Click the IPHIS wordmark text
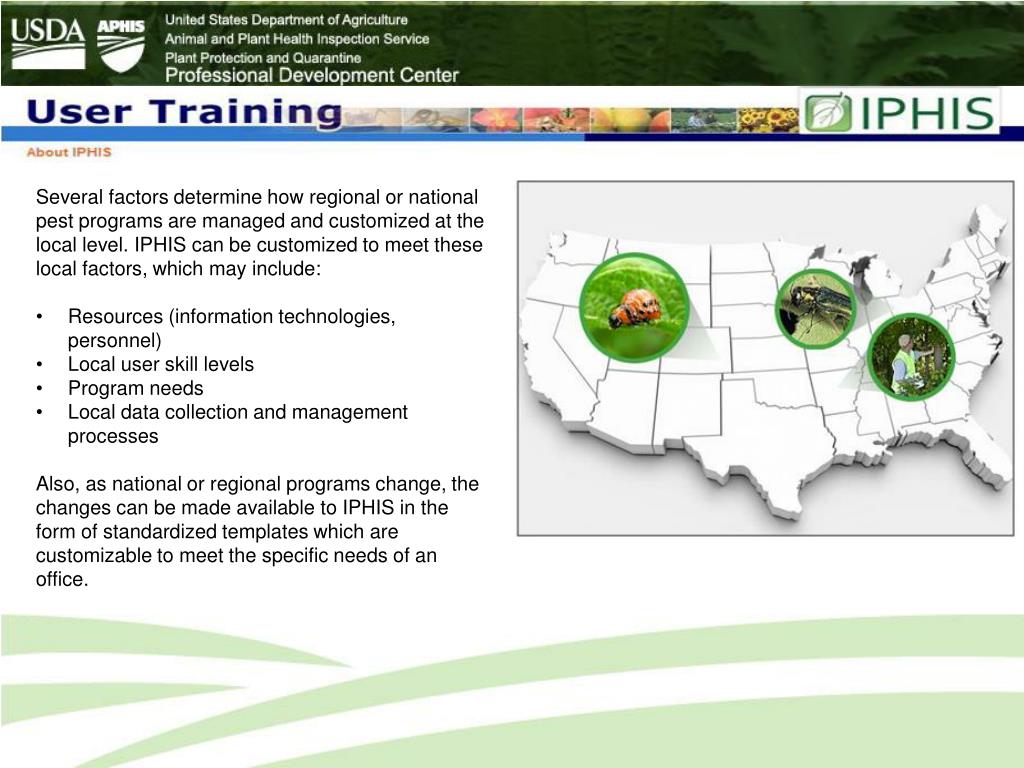The height and width of the screenshot is (768, 1024). tap(927, 113)
